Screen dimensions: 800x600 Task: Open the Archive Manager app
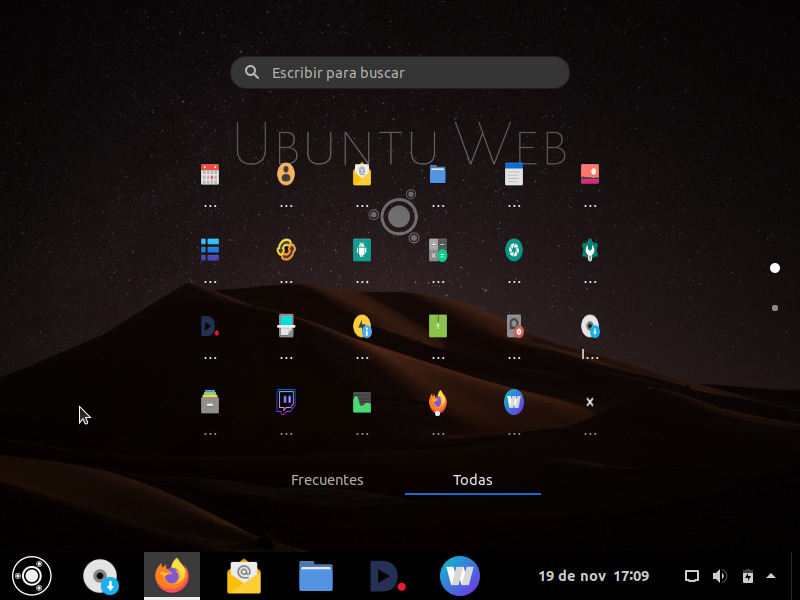[210, 403]
